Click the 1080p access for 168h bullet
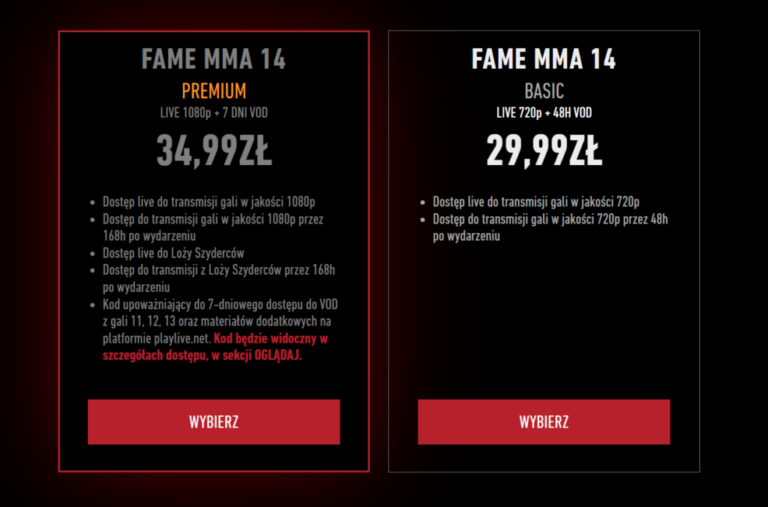The width and height of the screenshot is (768, 507). pos(212,227)
